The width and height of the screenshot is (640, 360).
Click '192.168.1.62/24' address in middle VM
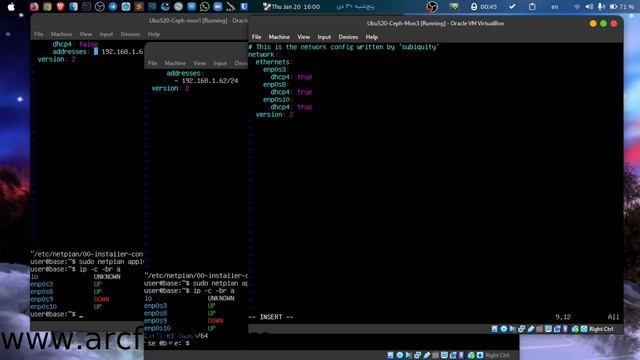(210, 81)
